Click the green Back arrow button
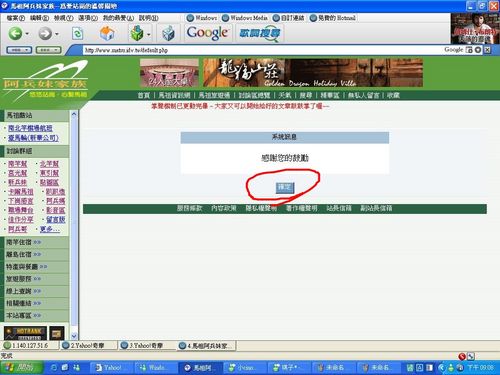500x375 pixels. [x=15, y=33]
